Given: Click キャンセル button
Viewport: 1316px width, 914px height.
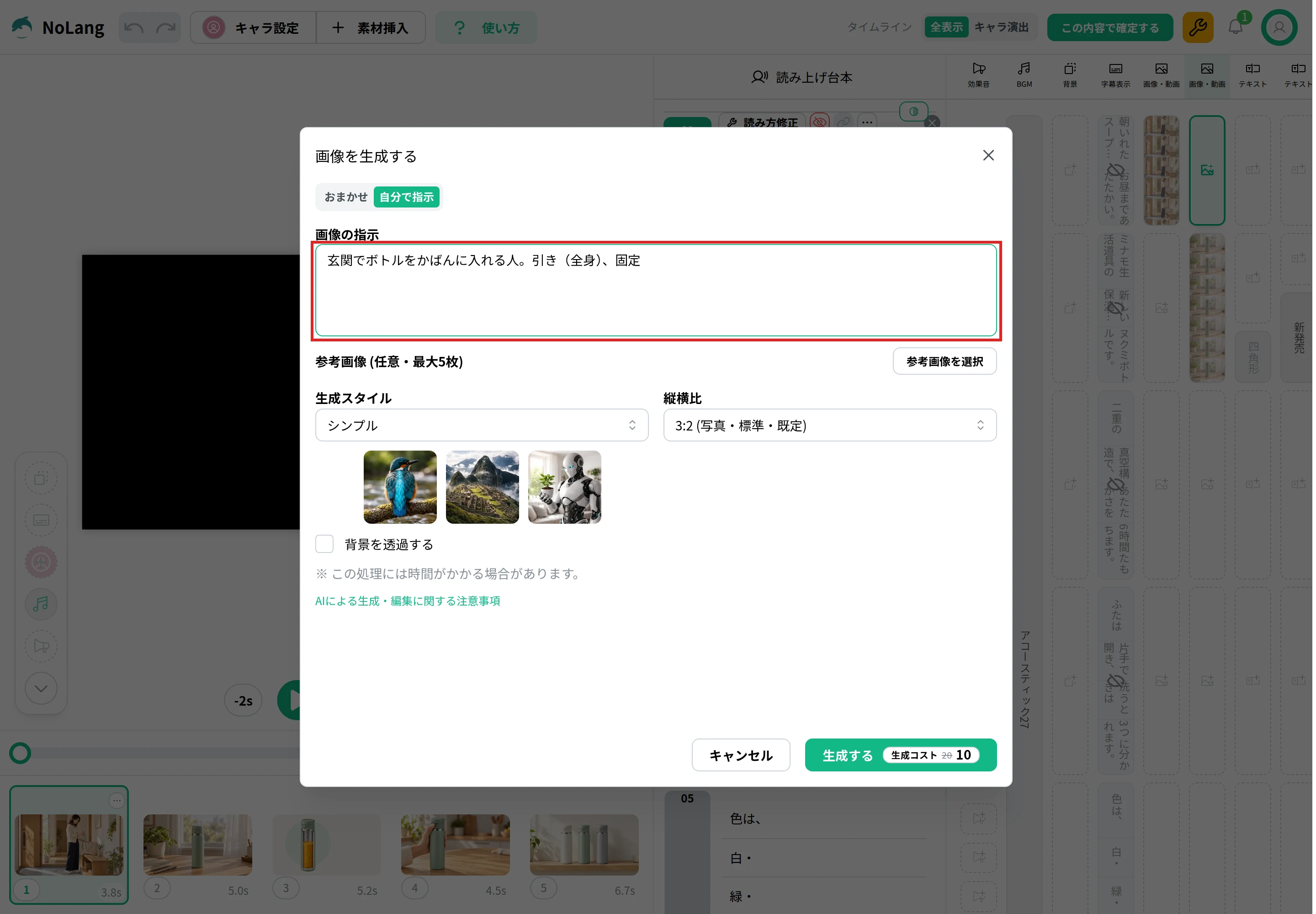Looking at the screenshot, I should [740, 755].
